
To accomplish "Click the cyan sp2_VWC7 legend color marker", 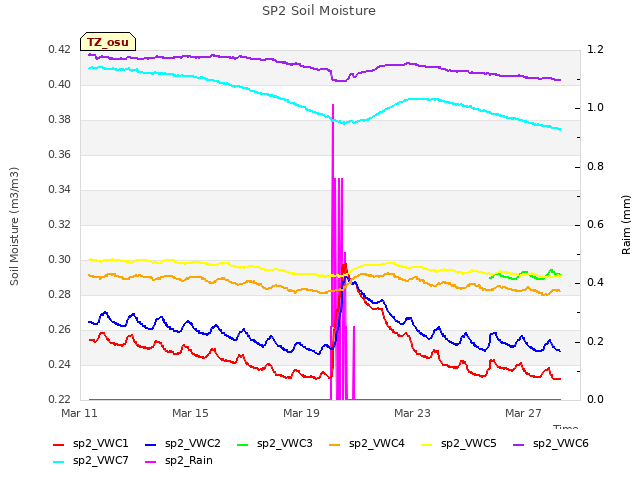I will (59, 462).
